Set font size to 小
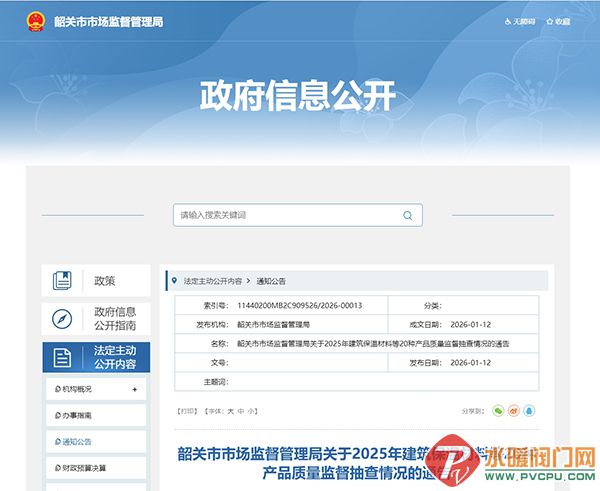 pyautogui.click(x=252, y=411)
